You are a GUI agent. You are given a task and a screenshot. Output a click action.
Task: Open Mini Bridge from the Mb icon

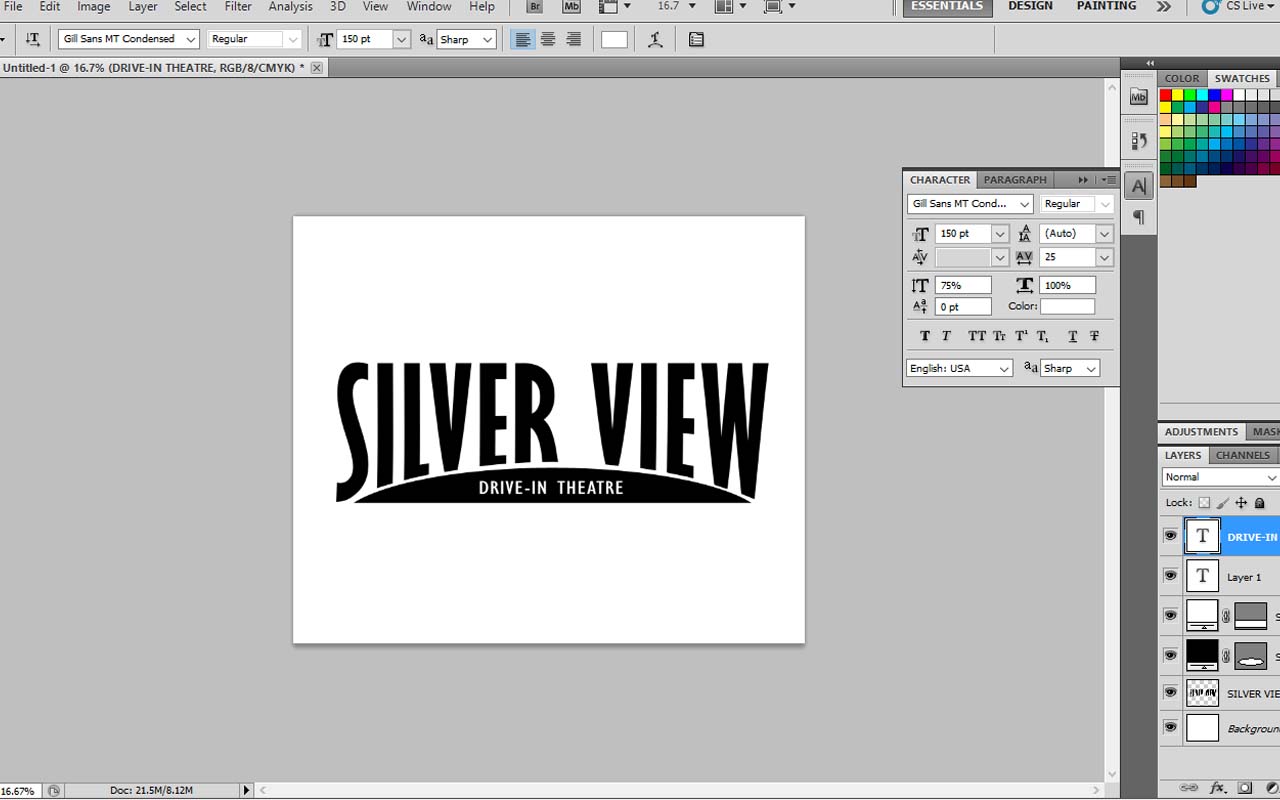coord(571,6)
